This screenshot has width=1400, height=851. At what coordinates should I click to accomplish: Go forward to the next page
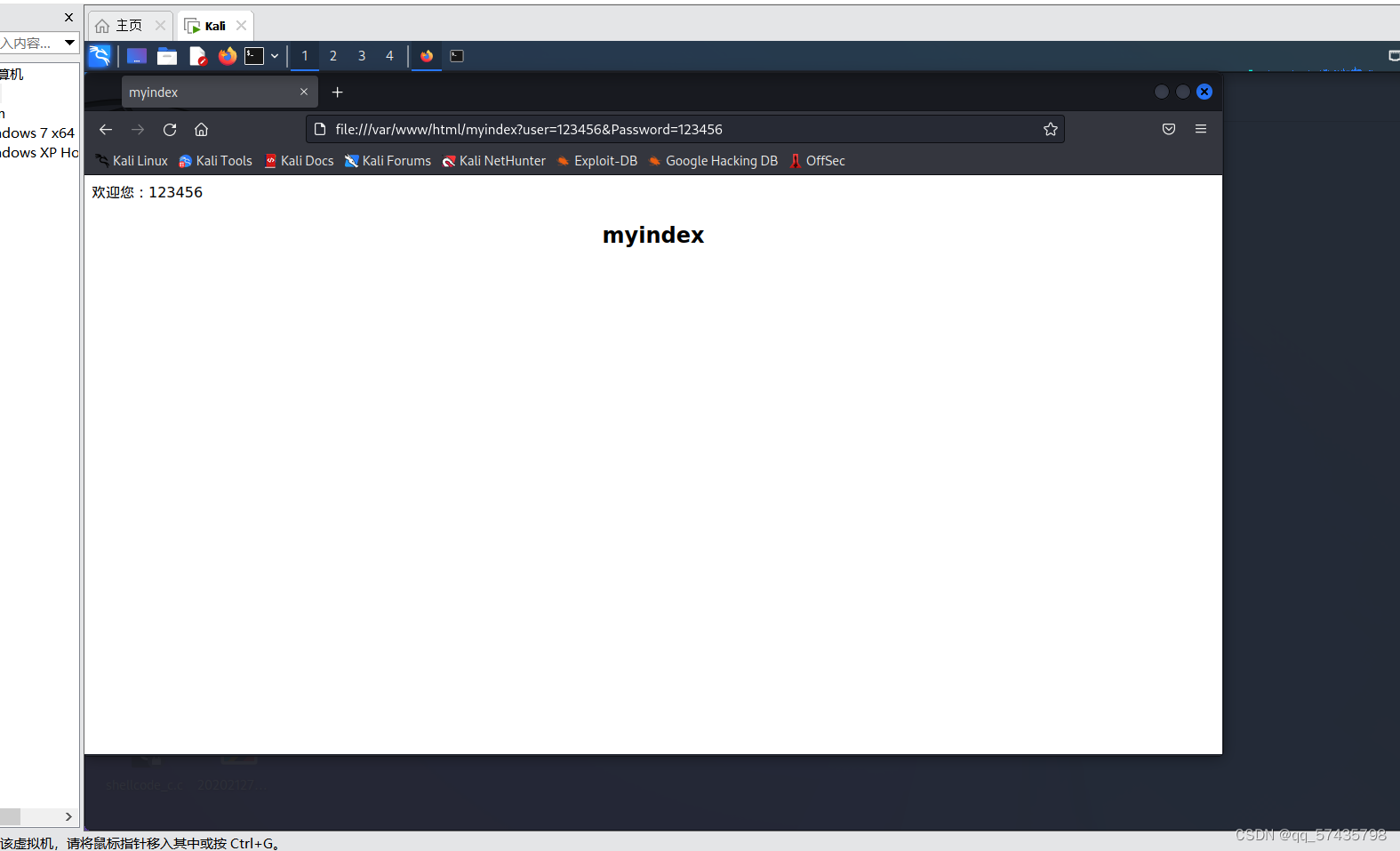(x=138, y=129)
